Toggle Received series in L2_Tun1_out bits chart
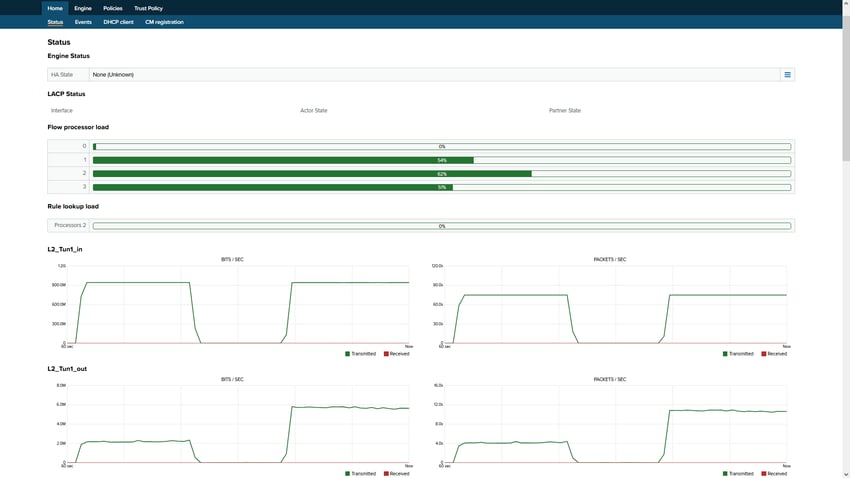850x478 pixels. [385, 473]
